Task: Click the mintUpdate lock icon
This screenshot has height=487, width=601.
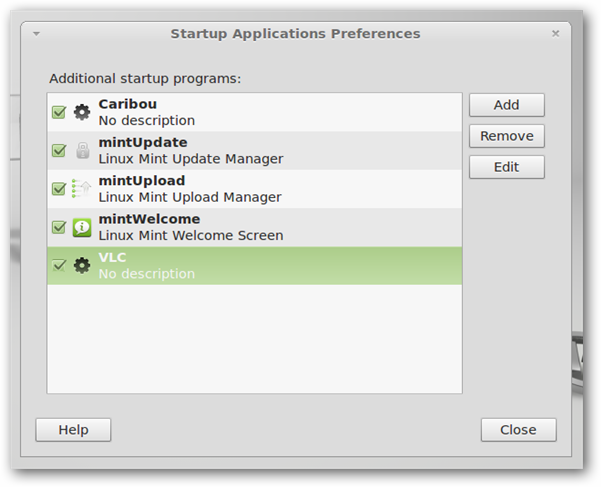Action: point(82,151)
